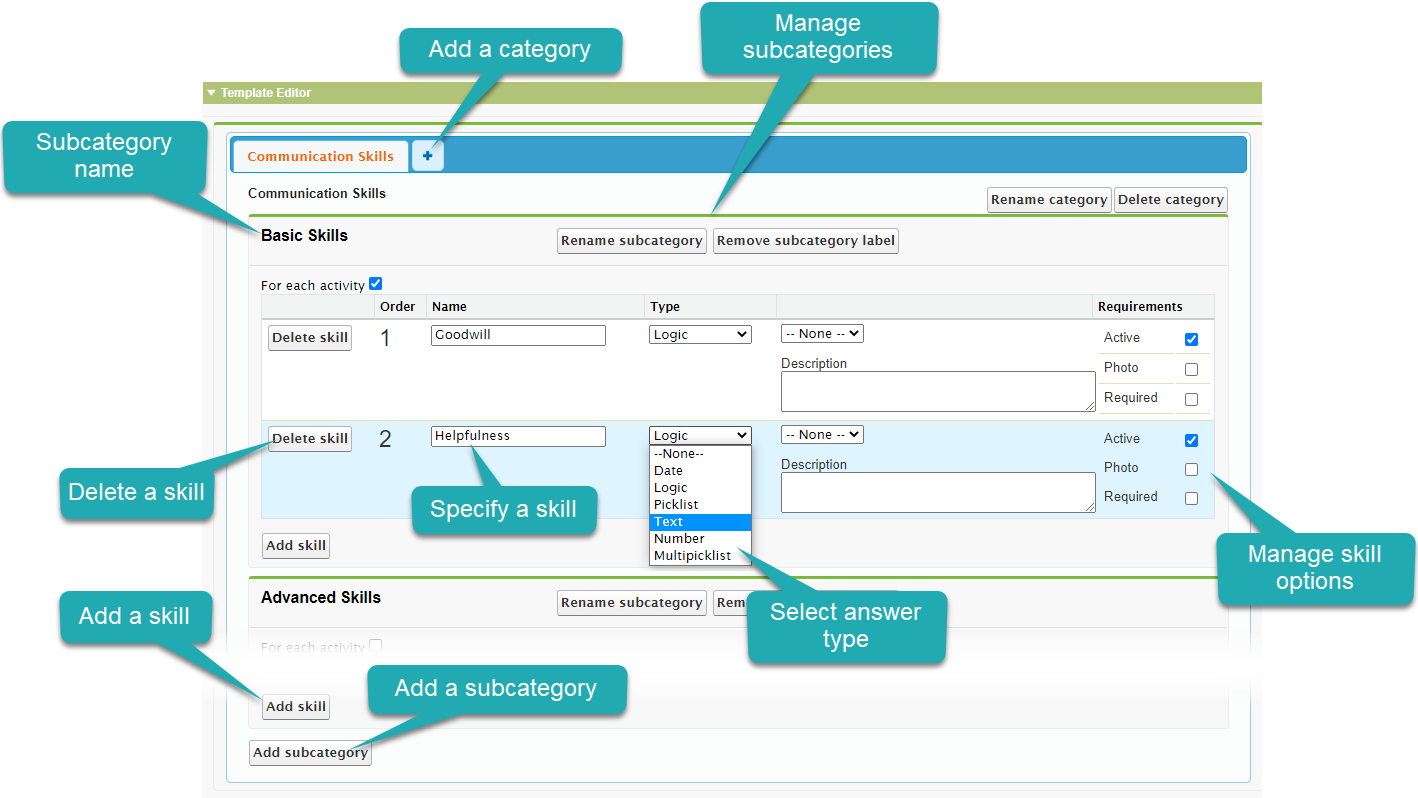The image size is (1418, 798).
Task: Click Delete category button
Action: 1170,200
